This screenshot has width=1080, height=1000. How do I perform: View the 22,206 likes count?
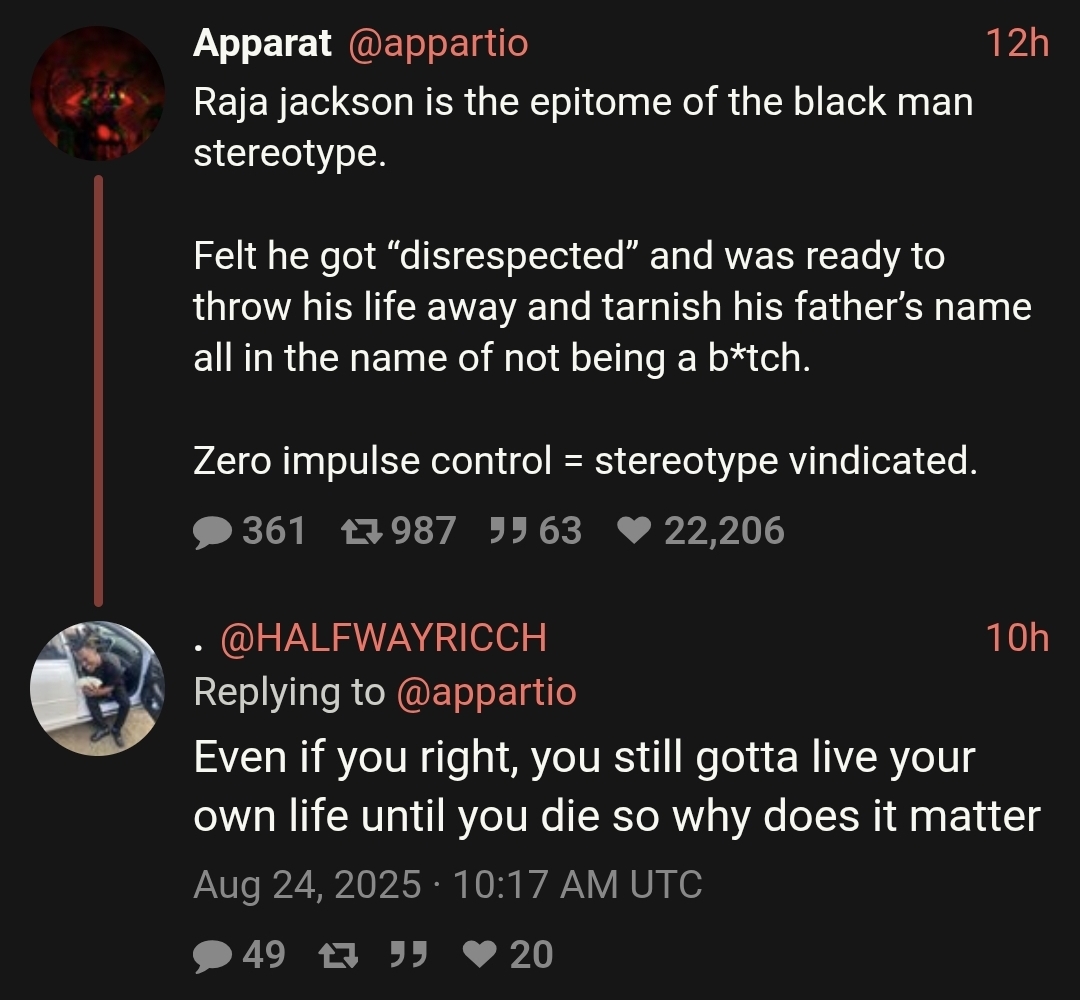(x=725, y=531)
